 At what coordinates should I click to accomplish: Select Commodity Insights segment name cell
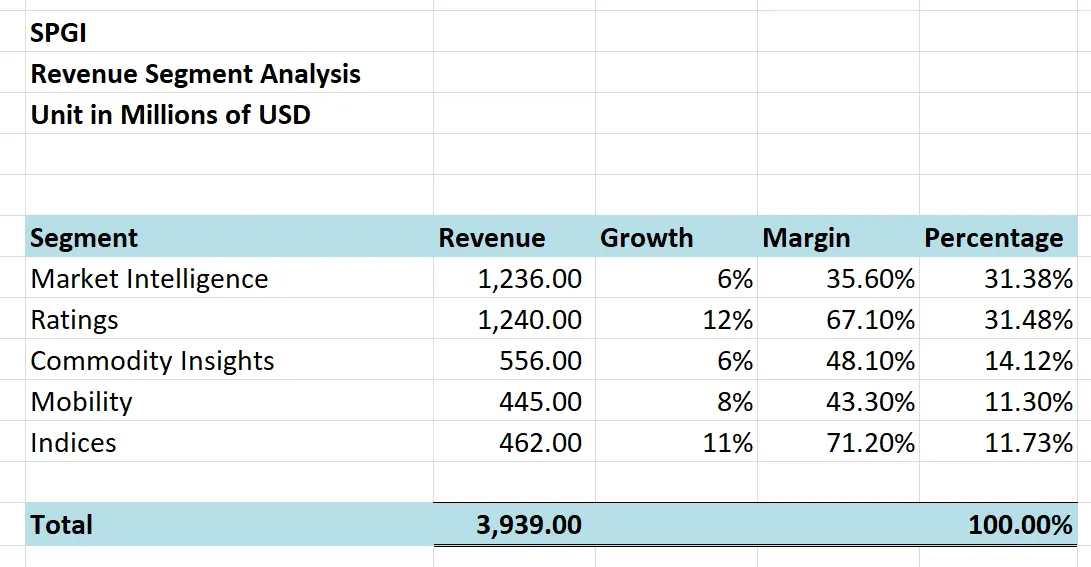coord(152,361)
